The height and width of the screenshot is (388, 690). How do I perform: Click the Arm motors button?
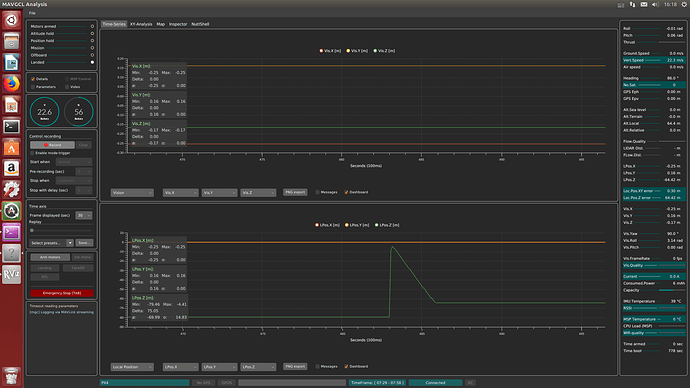click(50, 257)
